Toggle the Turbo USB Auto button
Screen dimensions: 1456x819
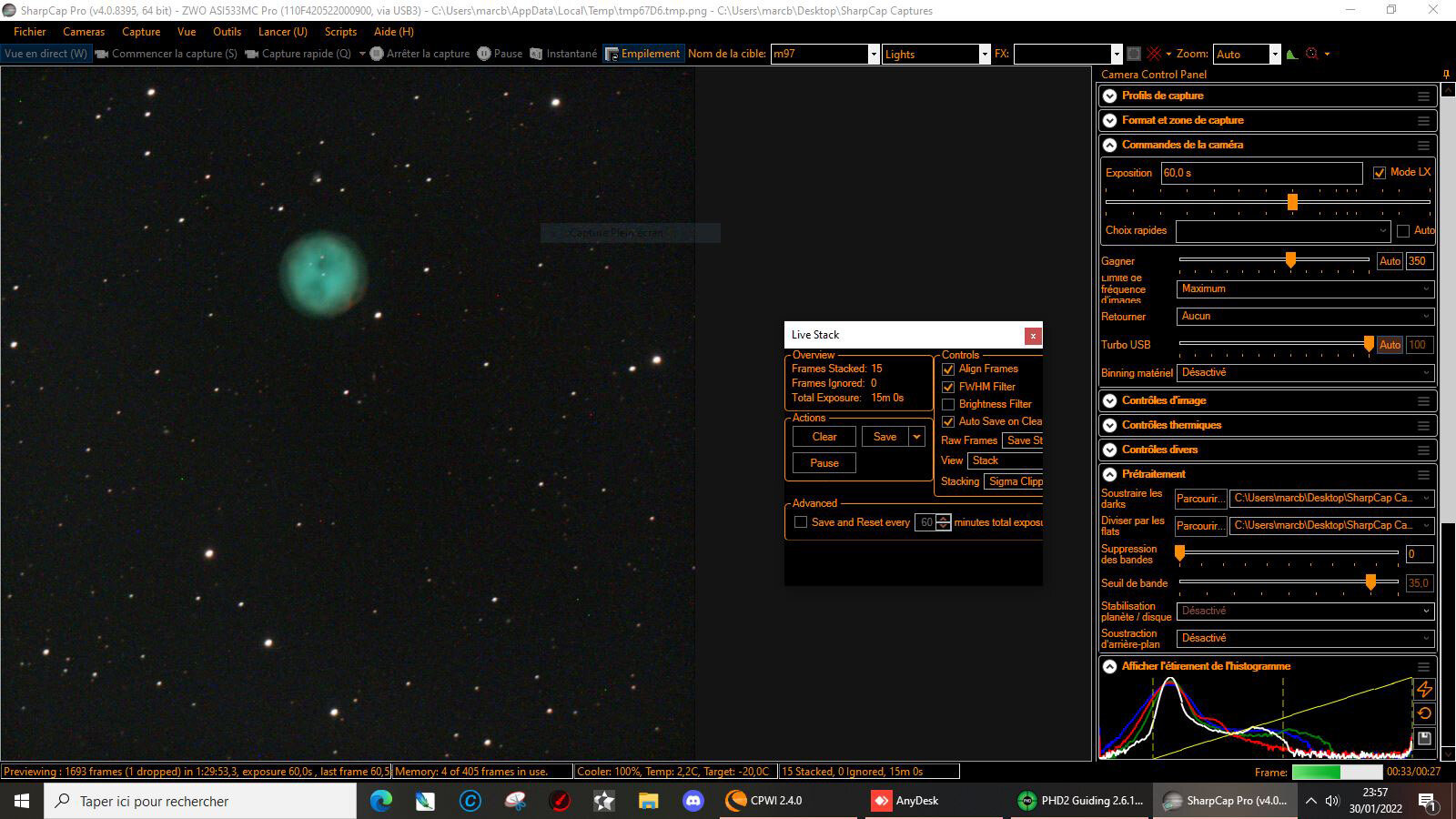1390,345
